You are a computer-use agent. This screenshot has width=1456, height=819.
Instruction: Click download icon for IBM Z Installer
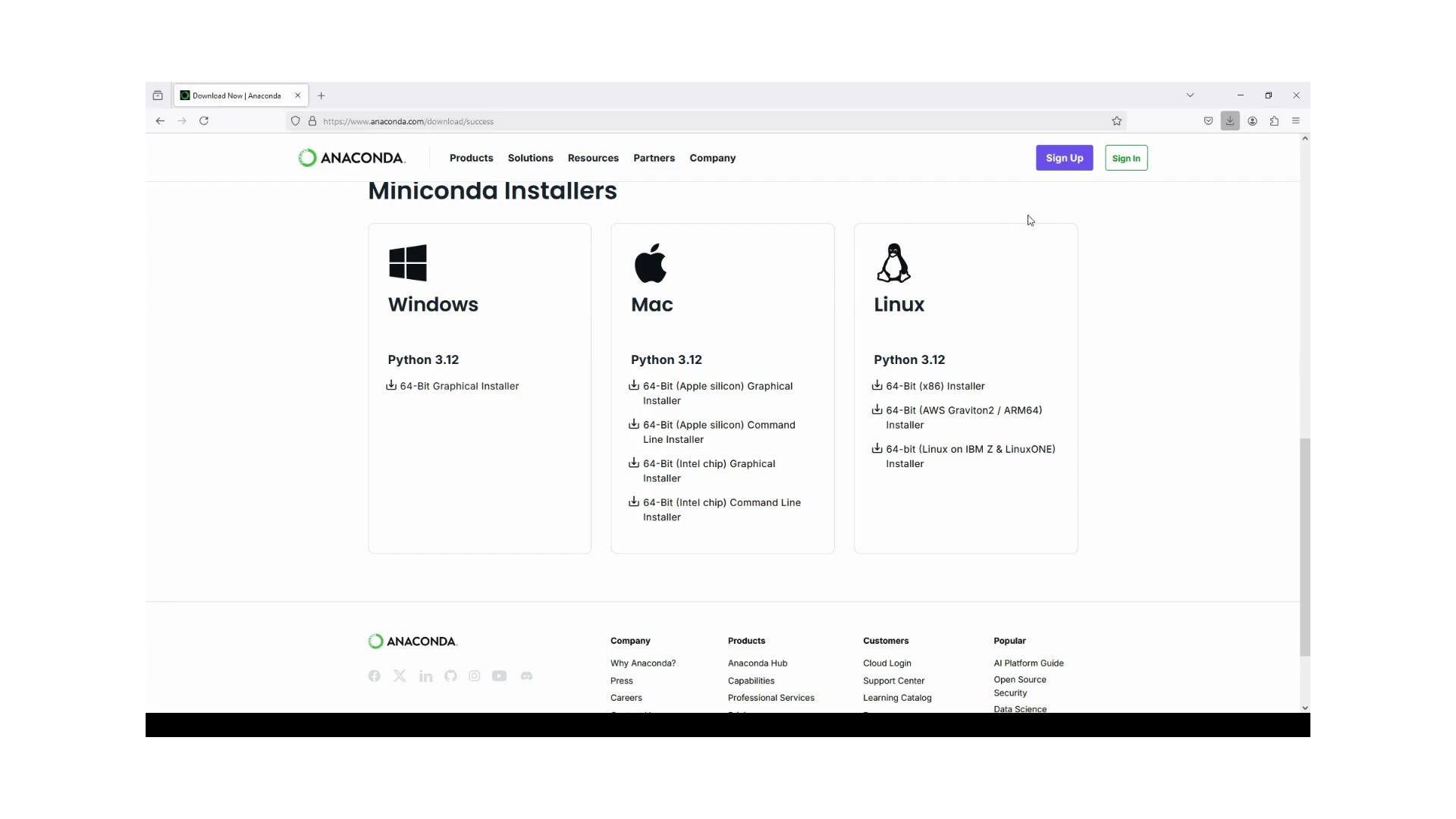pos(877,448)
